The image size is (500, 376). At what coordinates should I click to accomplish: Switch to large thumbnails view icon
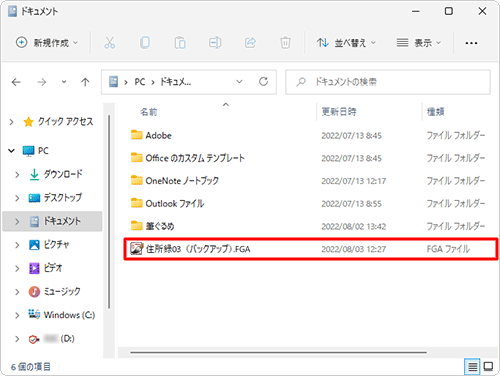pyautogui.click(x=488, y=367)
